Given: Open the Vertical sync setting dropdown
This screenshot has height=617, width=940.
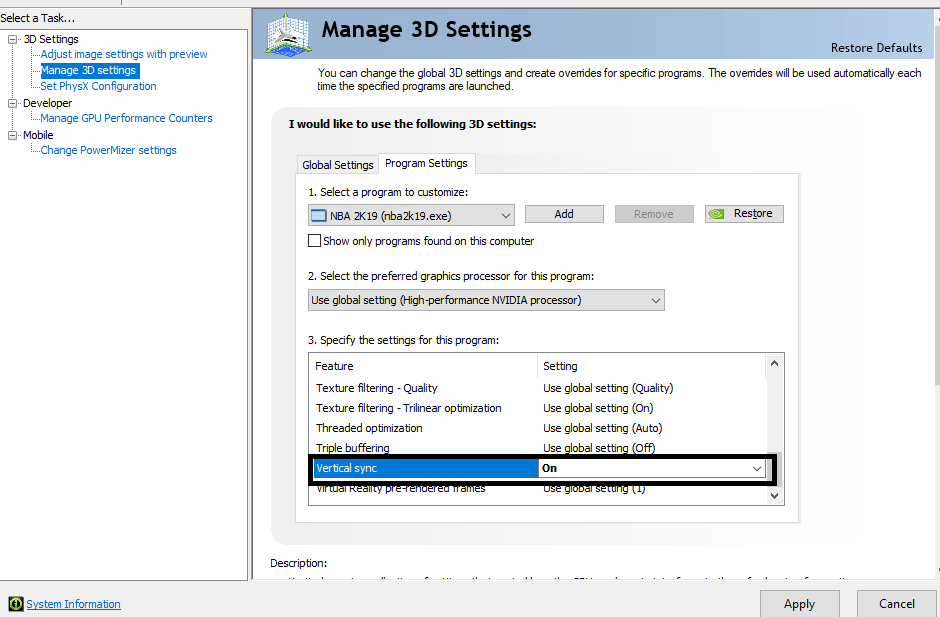Looking at the screenshot, I should [757, 468].
